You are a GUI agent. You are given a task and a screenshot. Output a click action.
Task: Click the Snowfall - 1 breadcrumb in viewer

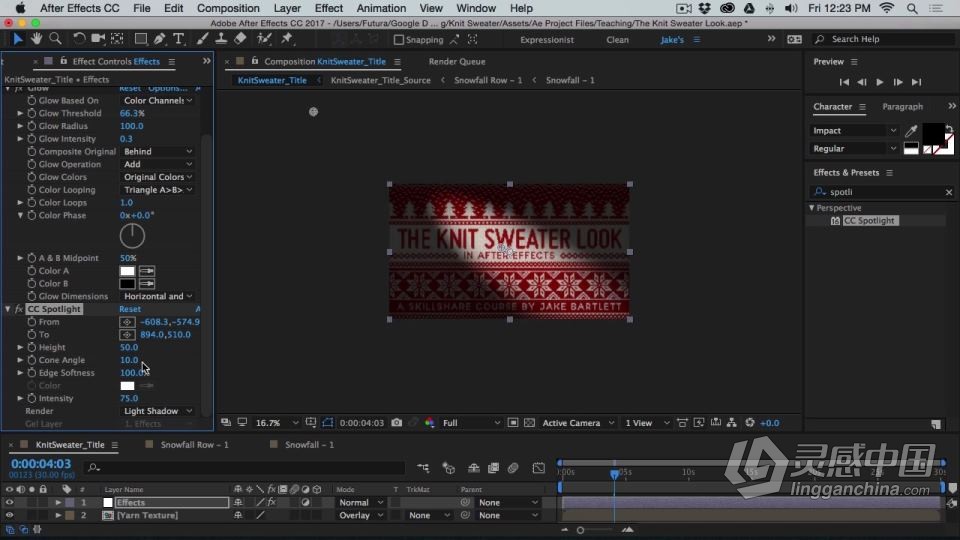570,80
